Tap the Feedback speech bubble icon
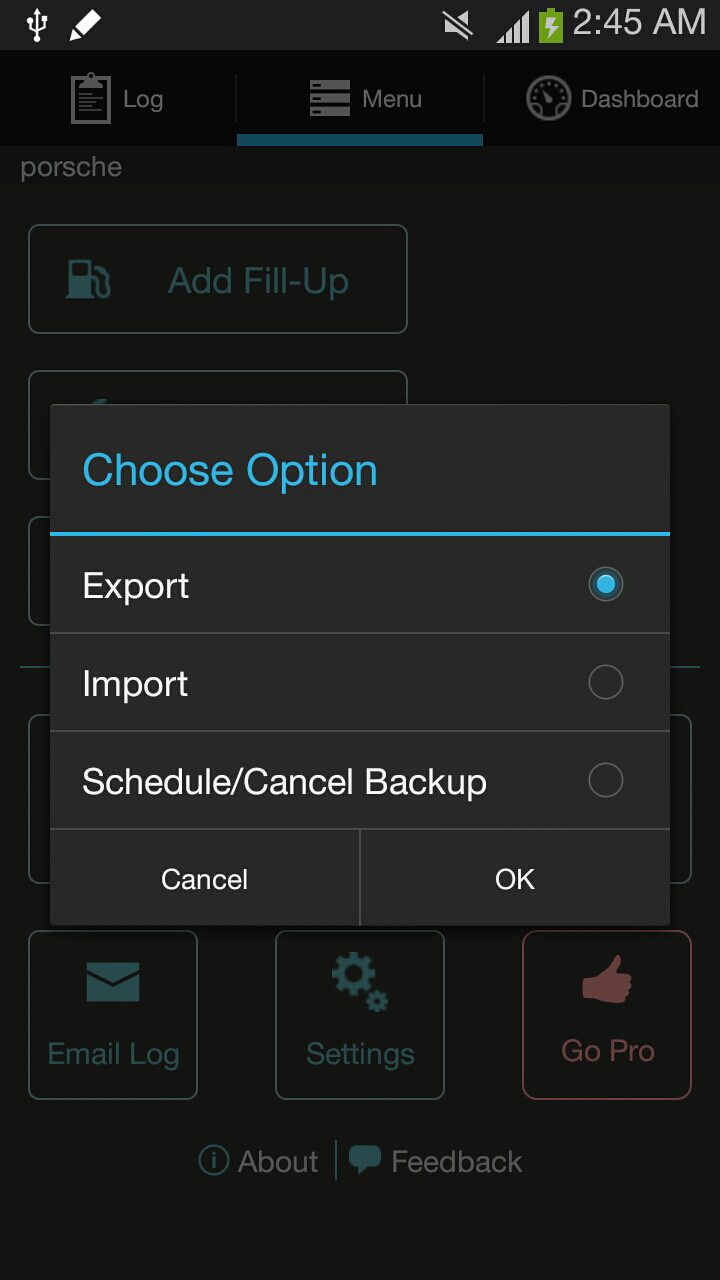 364,1160
